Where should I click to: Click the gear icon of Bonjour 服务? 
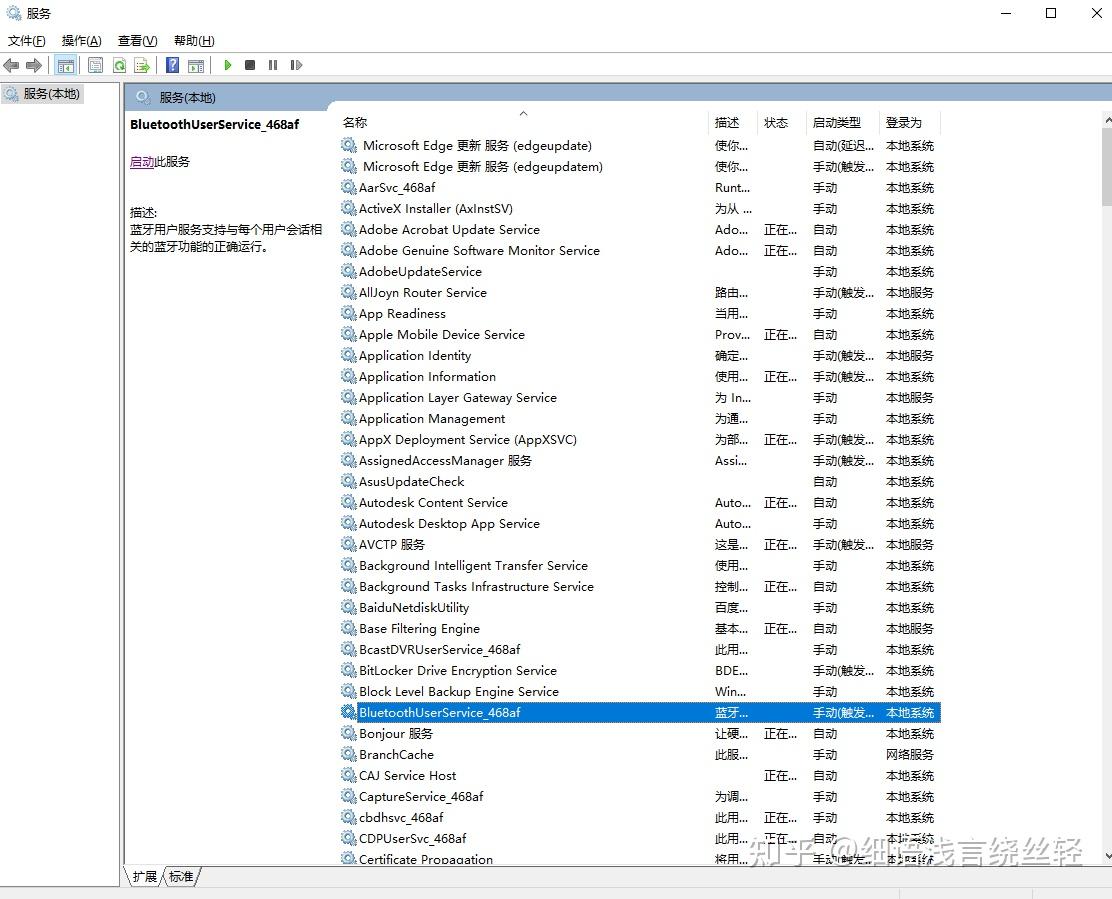point(348,733)
